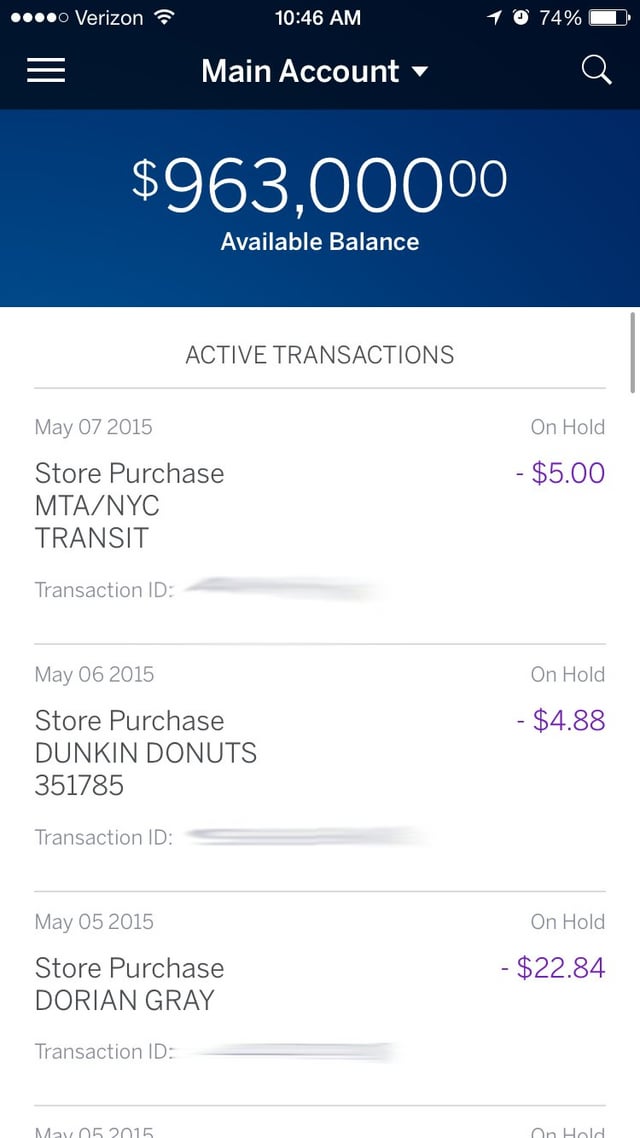Open the Dorian Gray transaction
The image size is (640, 1138).
click(x=129, y=984)
